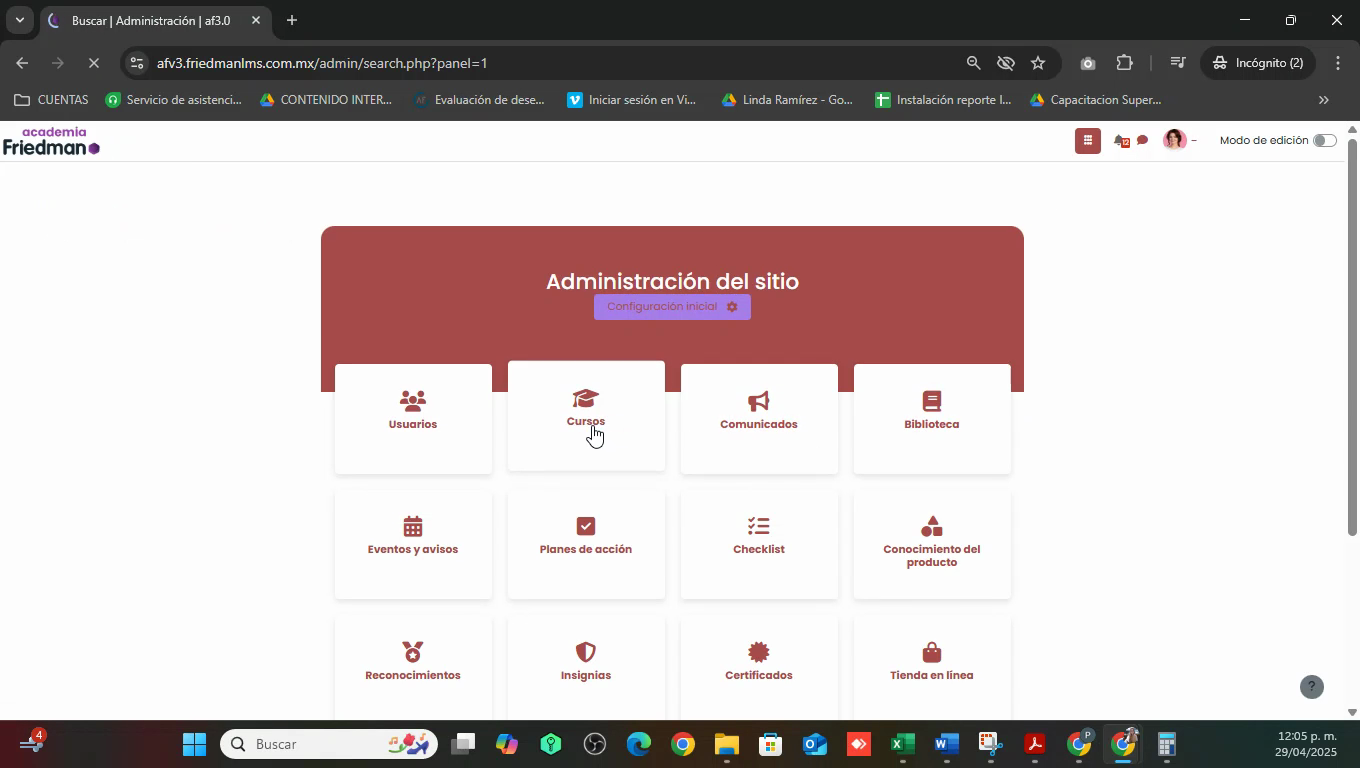
Task: Open the Comunicados megaphone card
Action: click(759, 419)
